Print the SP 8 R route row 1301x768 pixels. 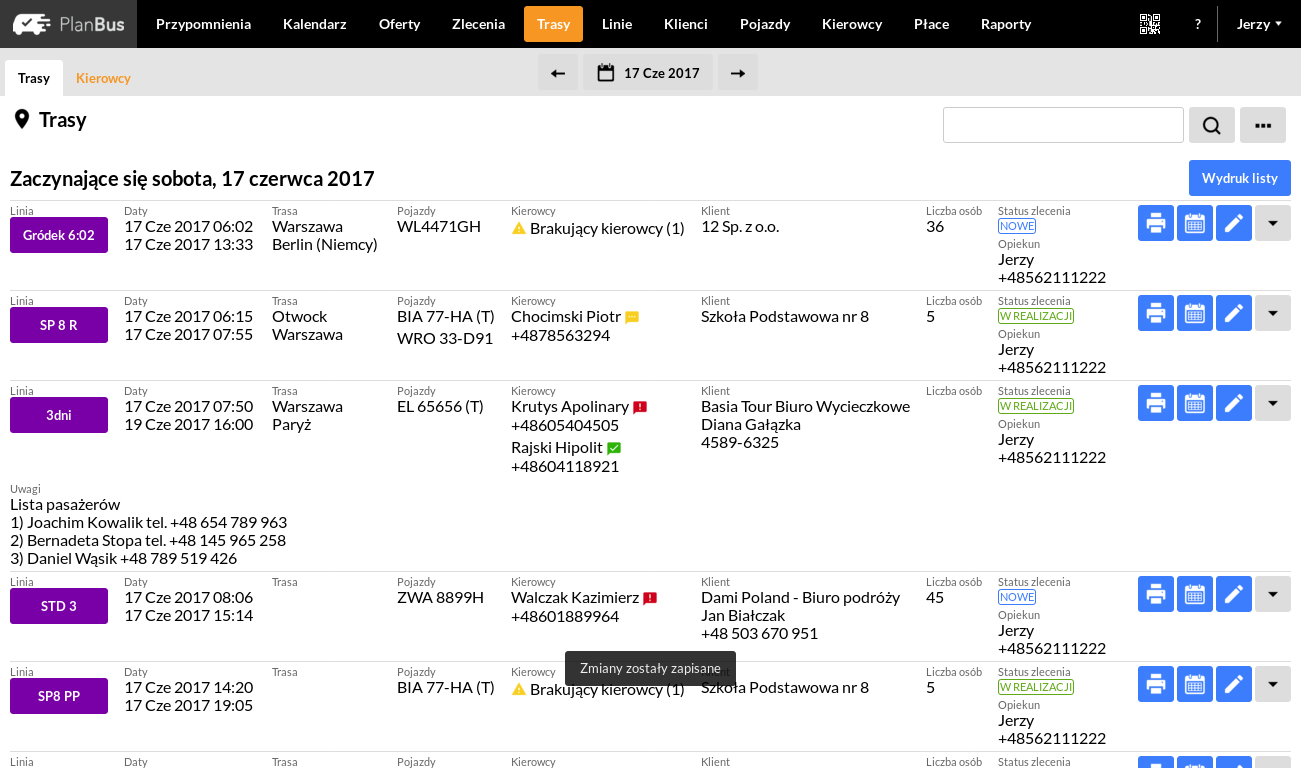coord(1156,313)
